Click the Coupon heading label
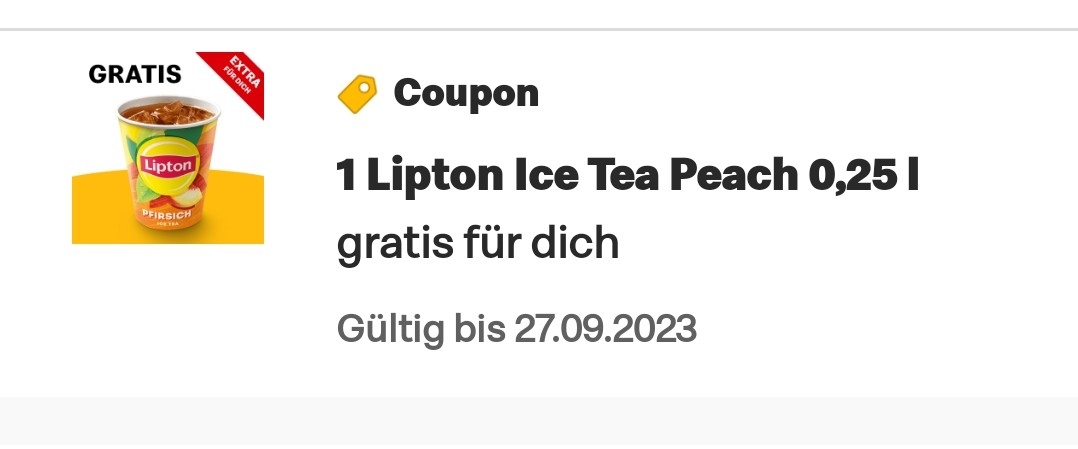Viewport: 1078px width, 449px height. point(465,93)
